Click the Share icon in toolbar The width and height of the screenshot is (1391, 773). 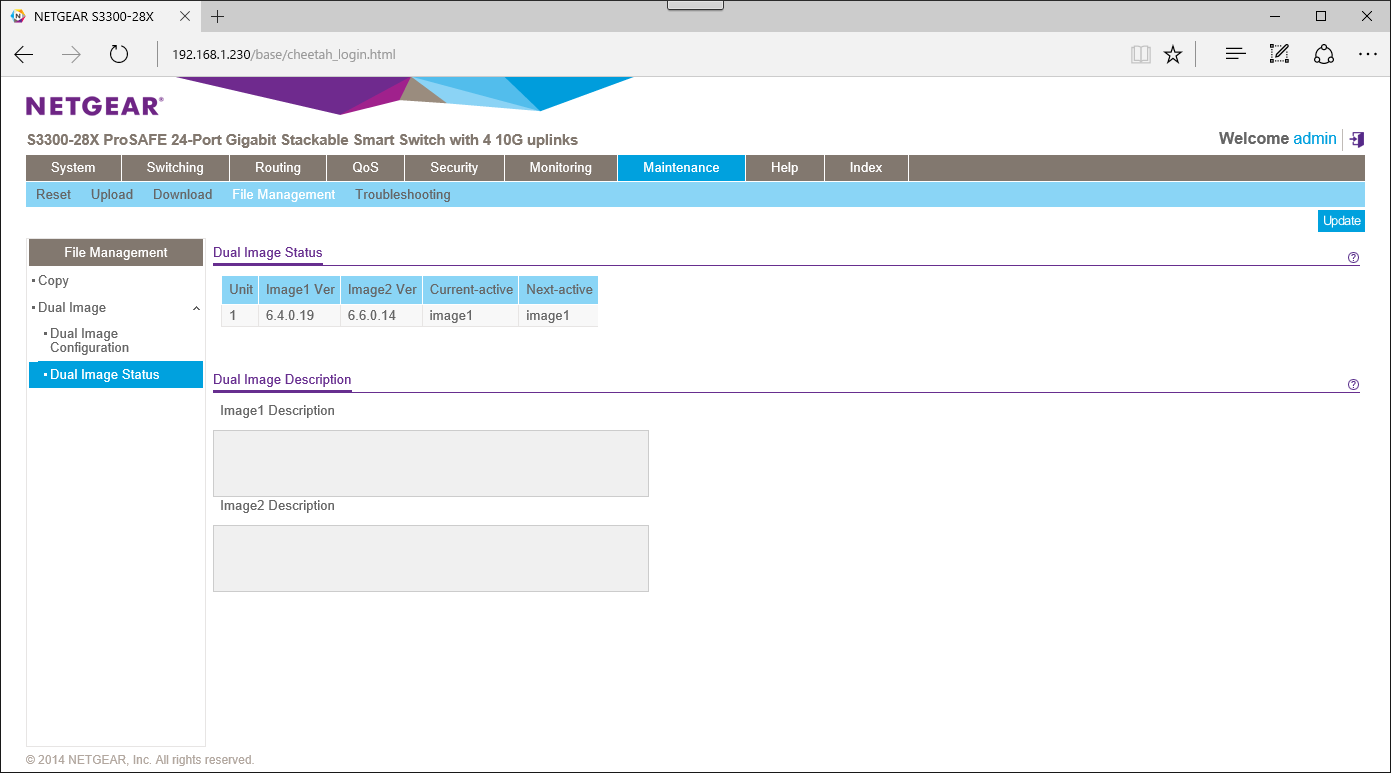[1324, 54]
